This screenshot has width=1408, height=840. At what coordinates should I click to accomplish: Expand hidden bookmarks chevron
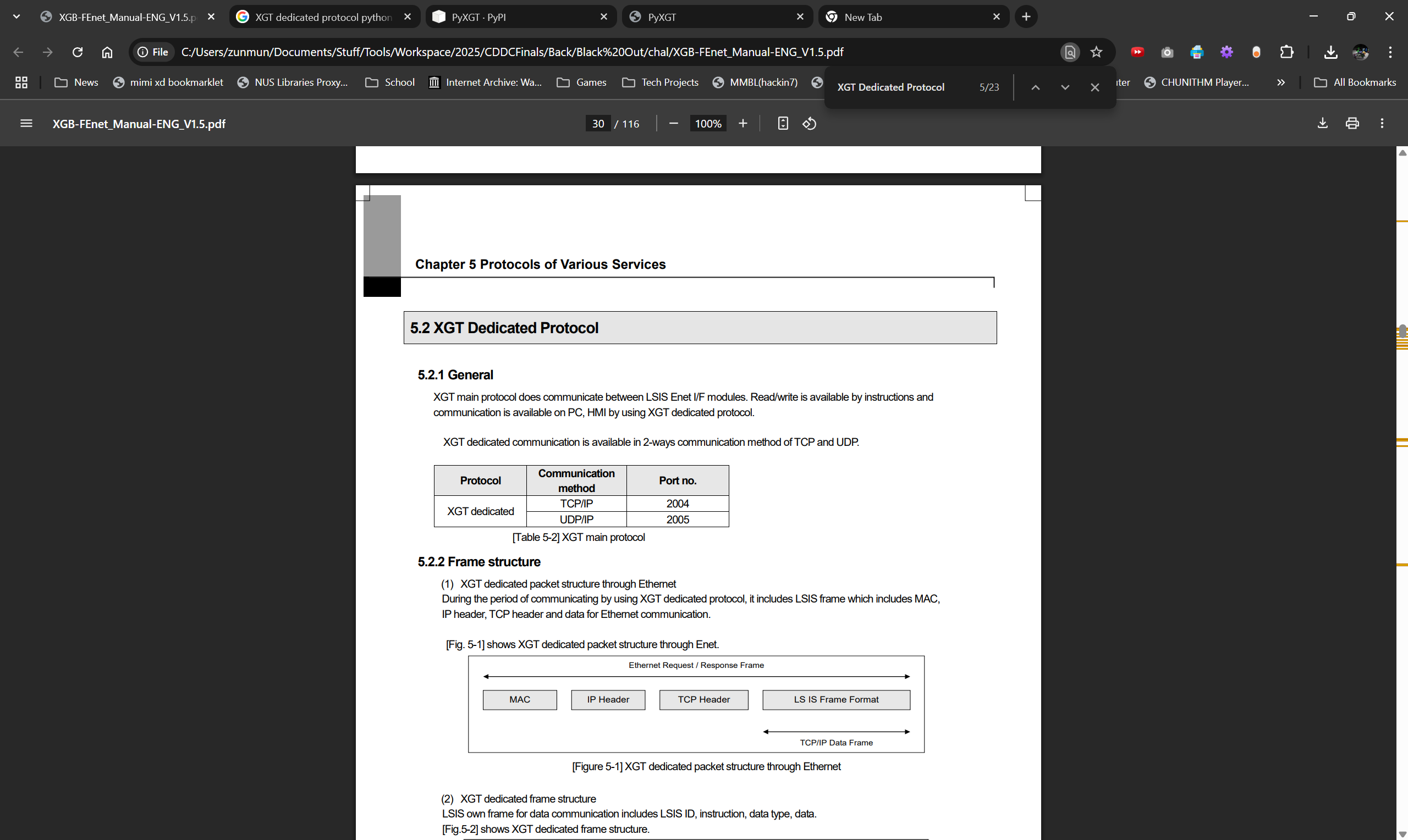(x=1280, y=82)
